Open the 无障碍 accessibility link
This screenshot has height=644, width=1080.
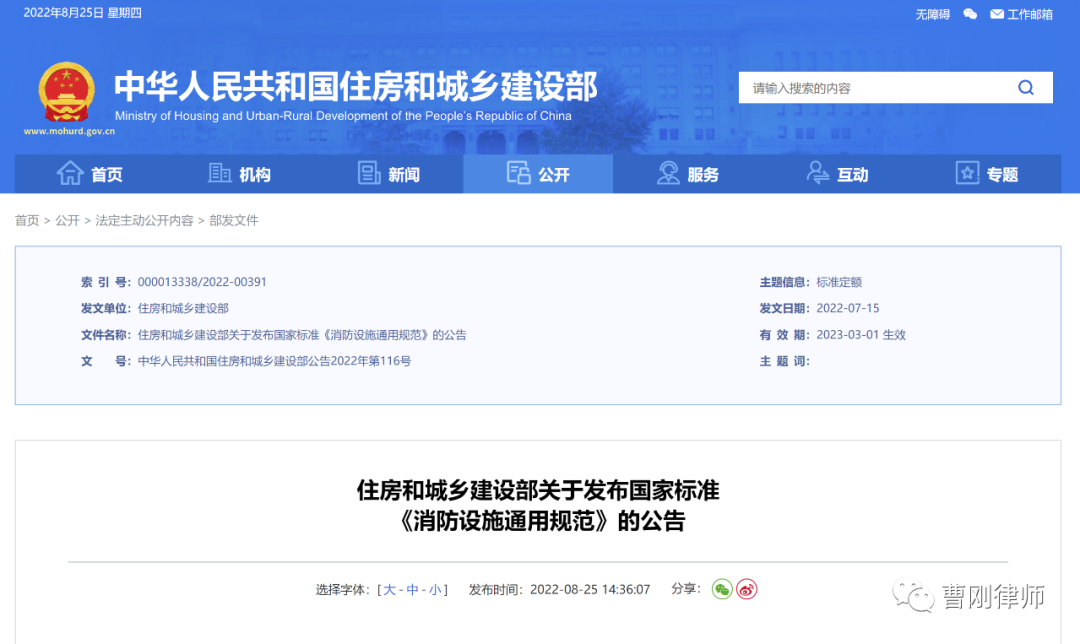click(931, 14)
